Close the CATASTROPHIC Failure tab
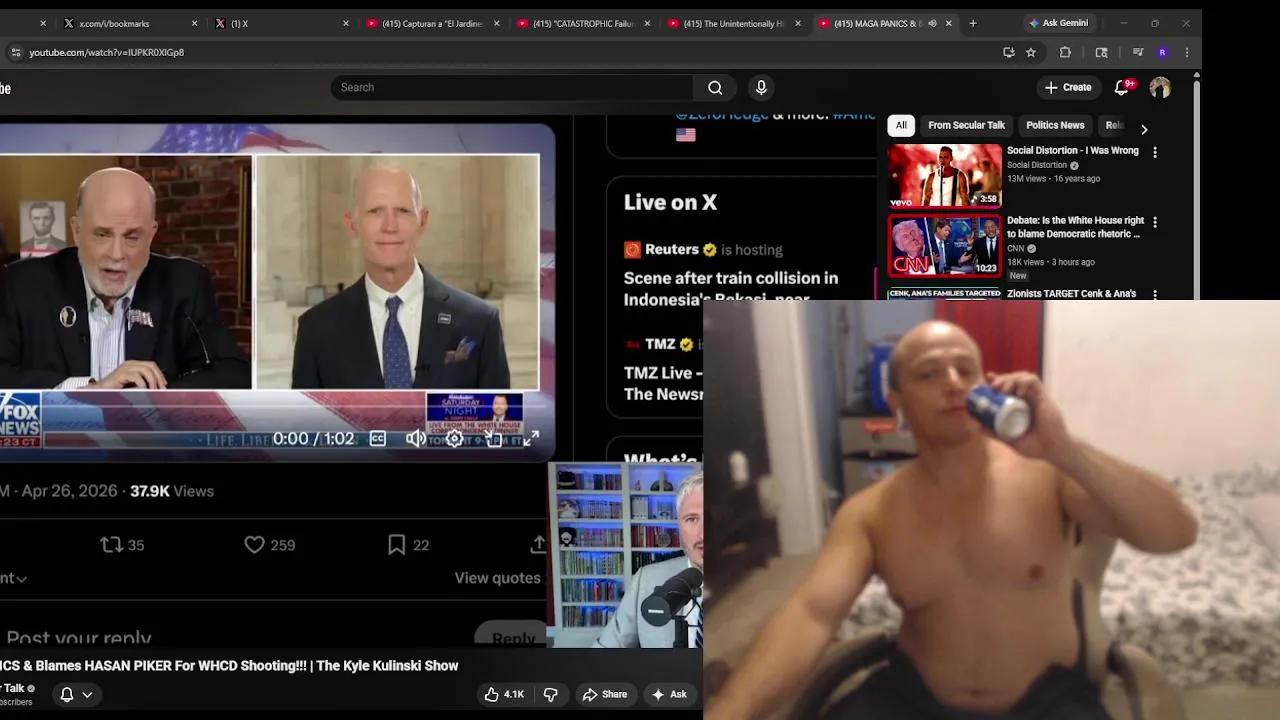The height and width of the screenshot is (720, 1280). [647, 23]
